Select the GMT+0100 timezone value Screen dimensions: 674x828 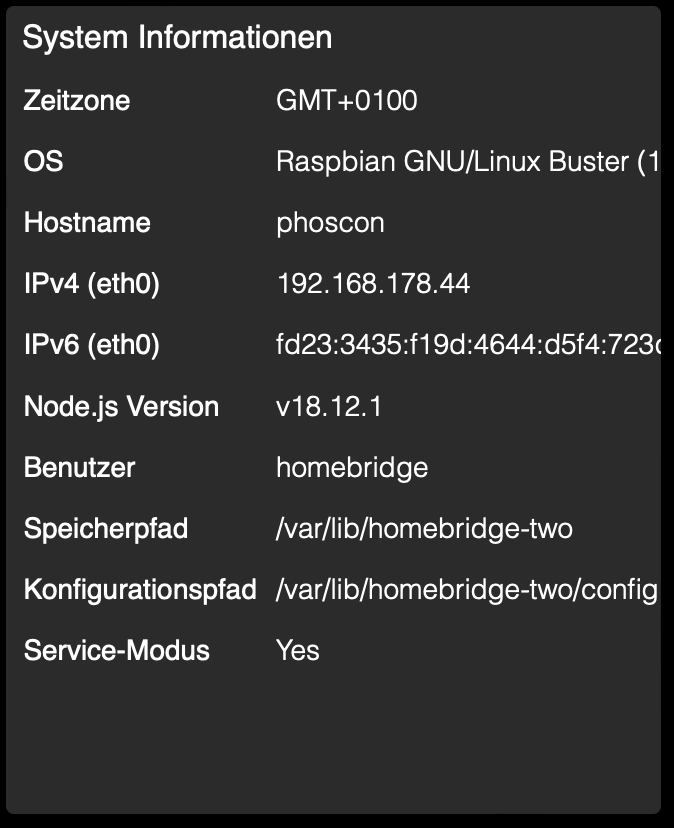point(346,101)
